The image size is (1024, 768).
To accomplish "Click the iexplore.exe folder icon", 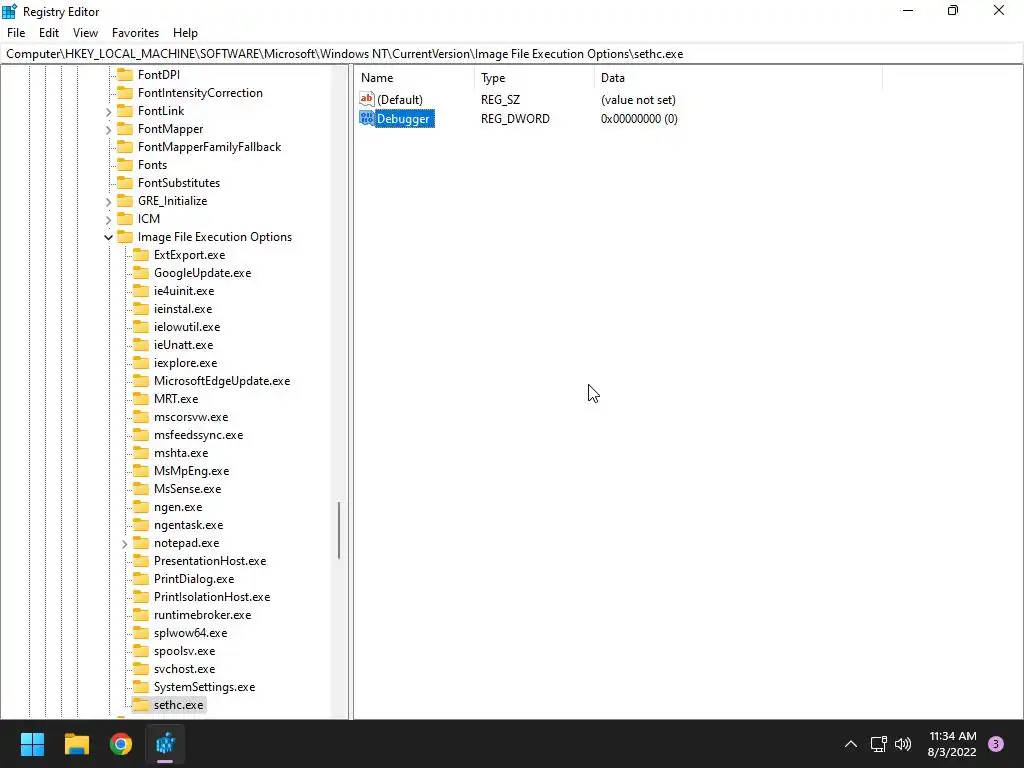I will pos(141,363).
